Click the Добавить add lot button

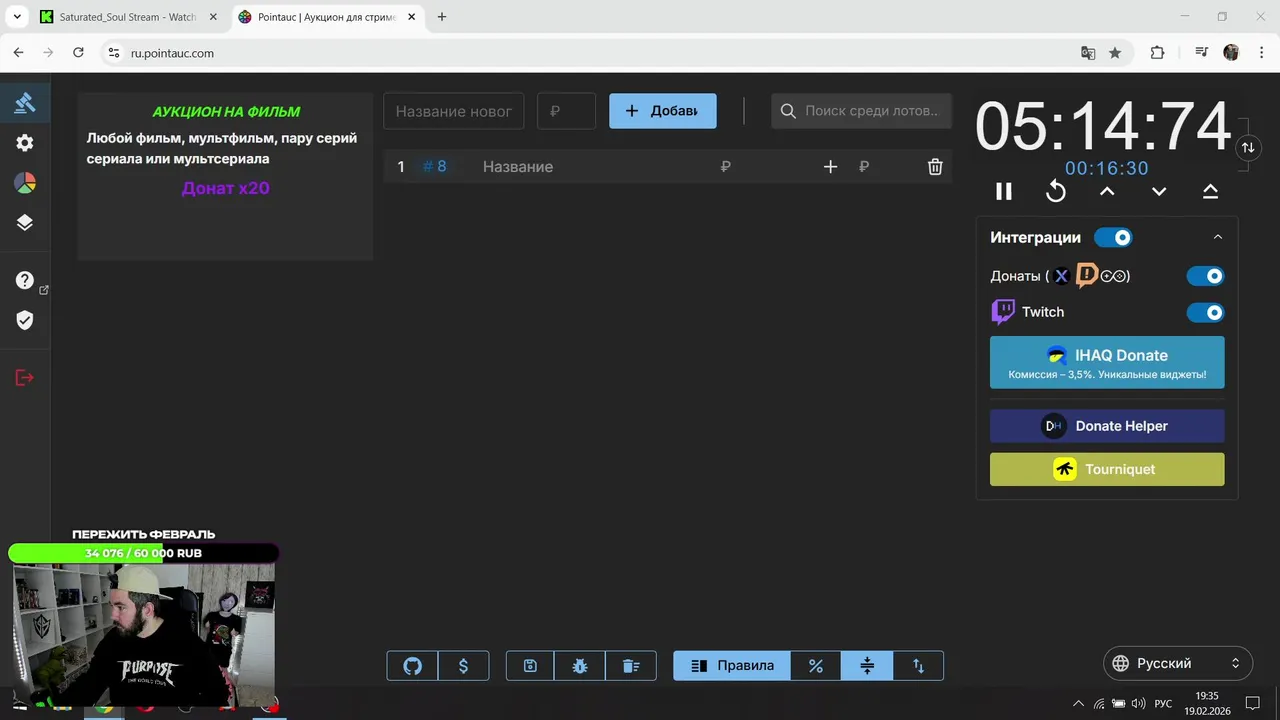(662, 111)
